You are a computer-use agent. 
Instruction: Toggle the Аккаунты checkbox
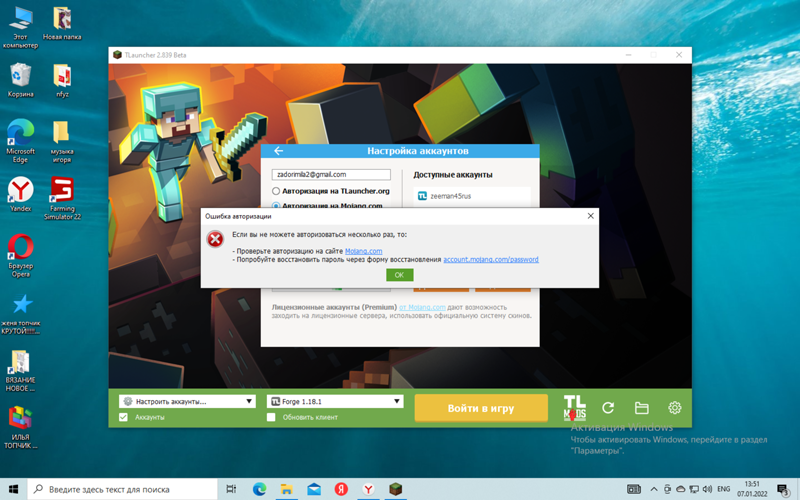tap(124, 417)
